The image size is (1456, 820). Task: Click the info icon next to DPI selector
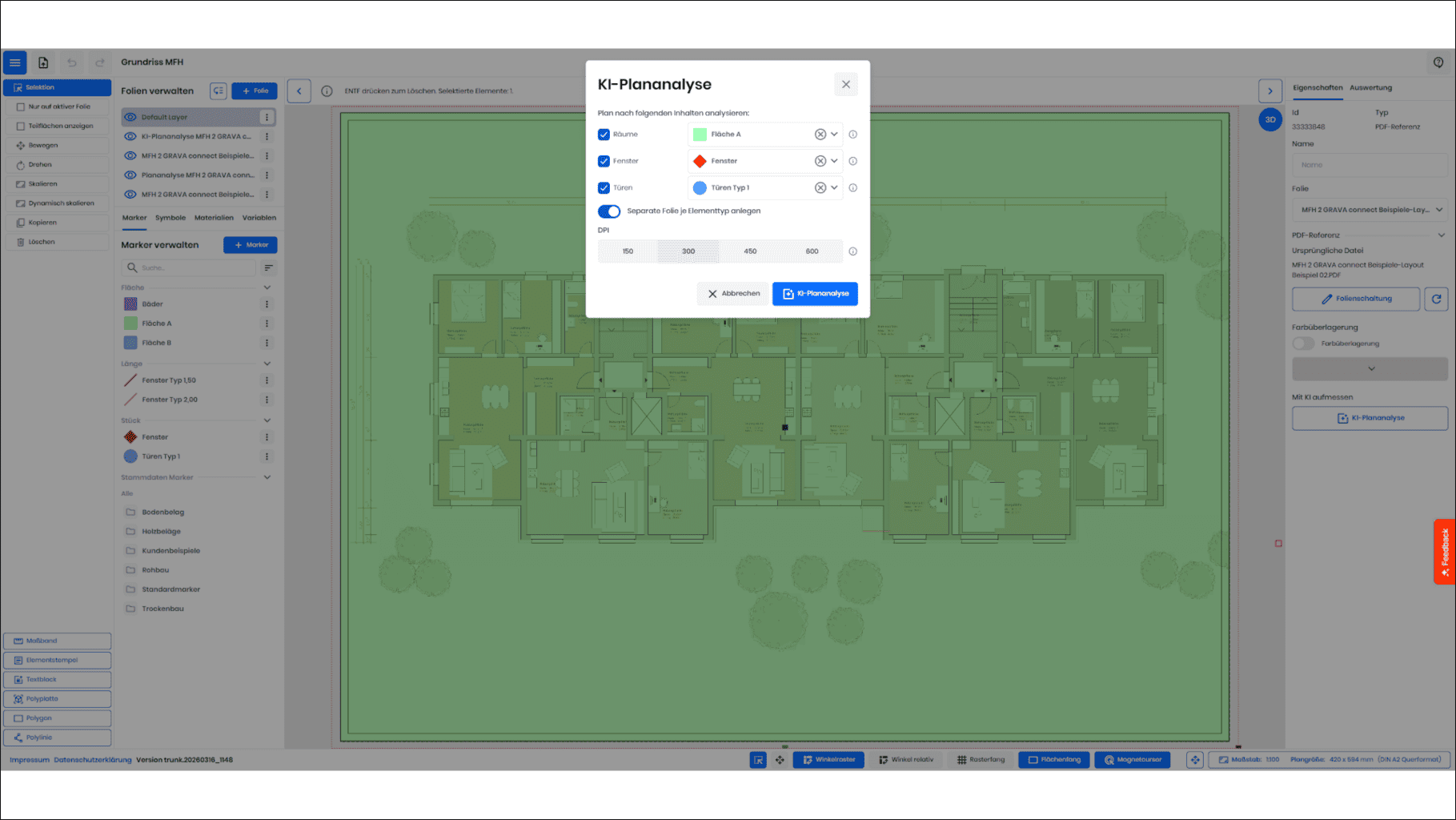click(852, 251)
